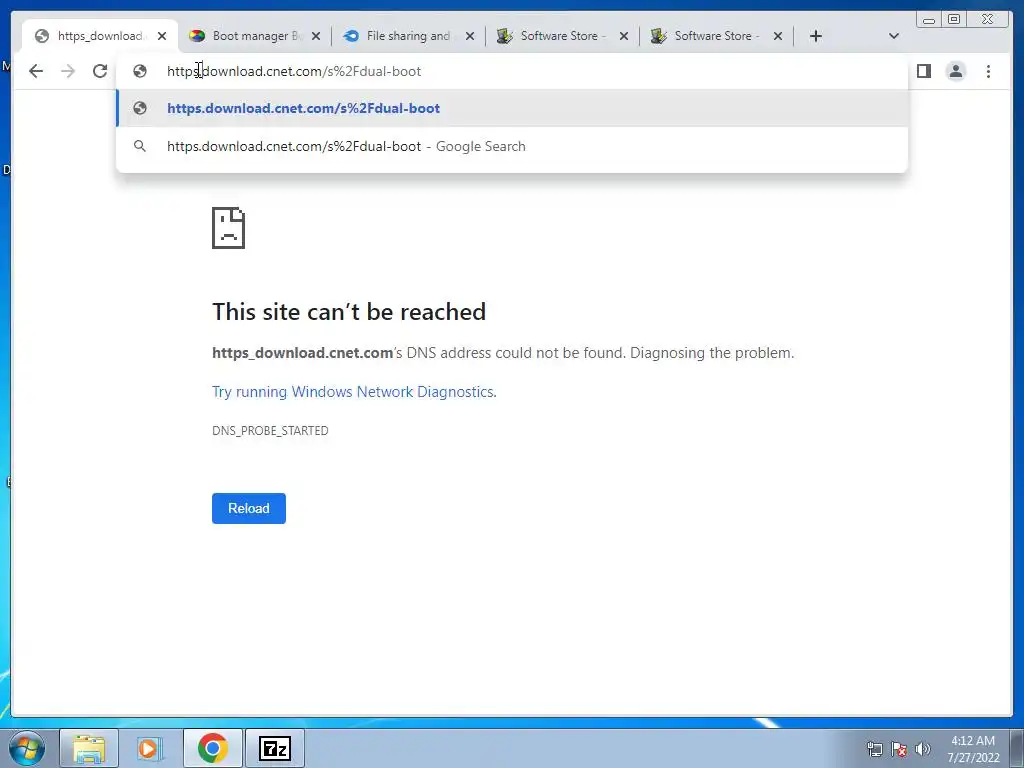Click the DNS_PROBE_STARTED error code text
Viewport: 1024px width, 768px height.
(270, 430)
